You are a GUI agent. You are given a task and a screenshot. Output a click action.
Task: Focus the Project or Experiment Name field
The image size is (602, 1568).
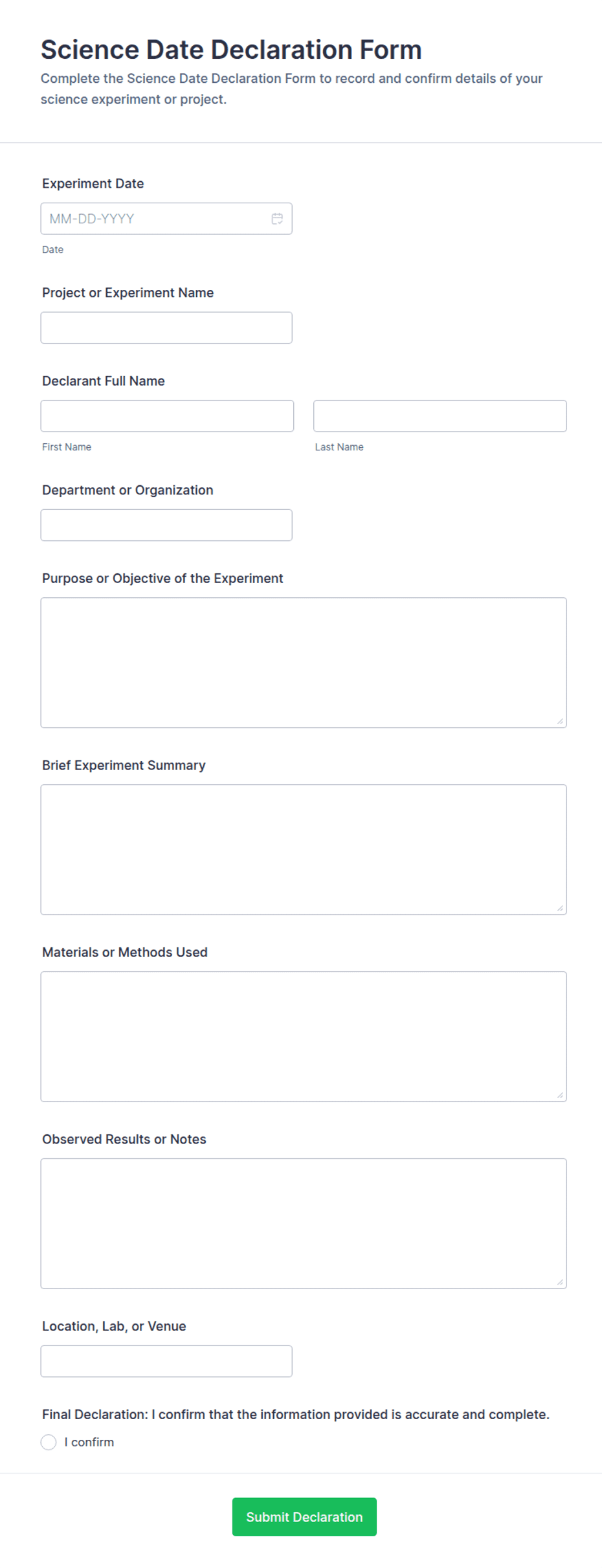(166, 327)
